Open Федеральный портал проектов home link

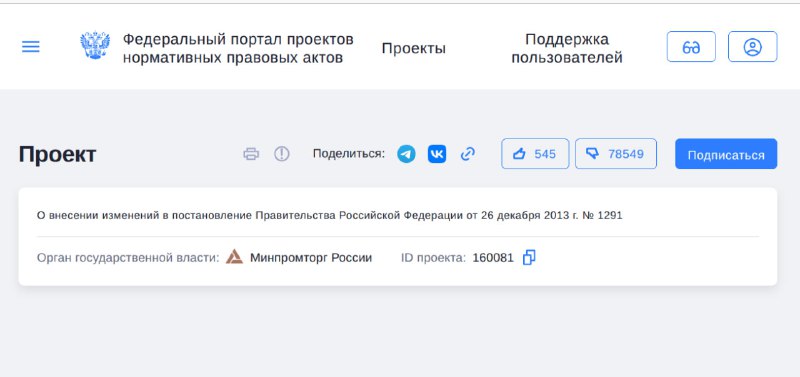[x=238, y=48]
